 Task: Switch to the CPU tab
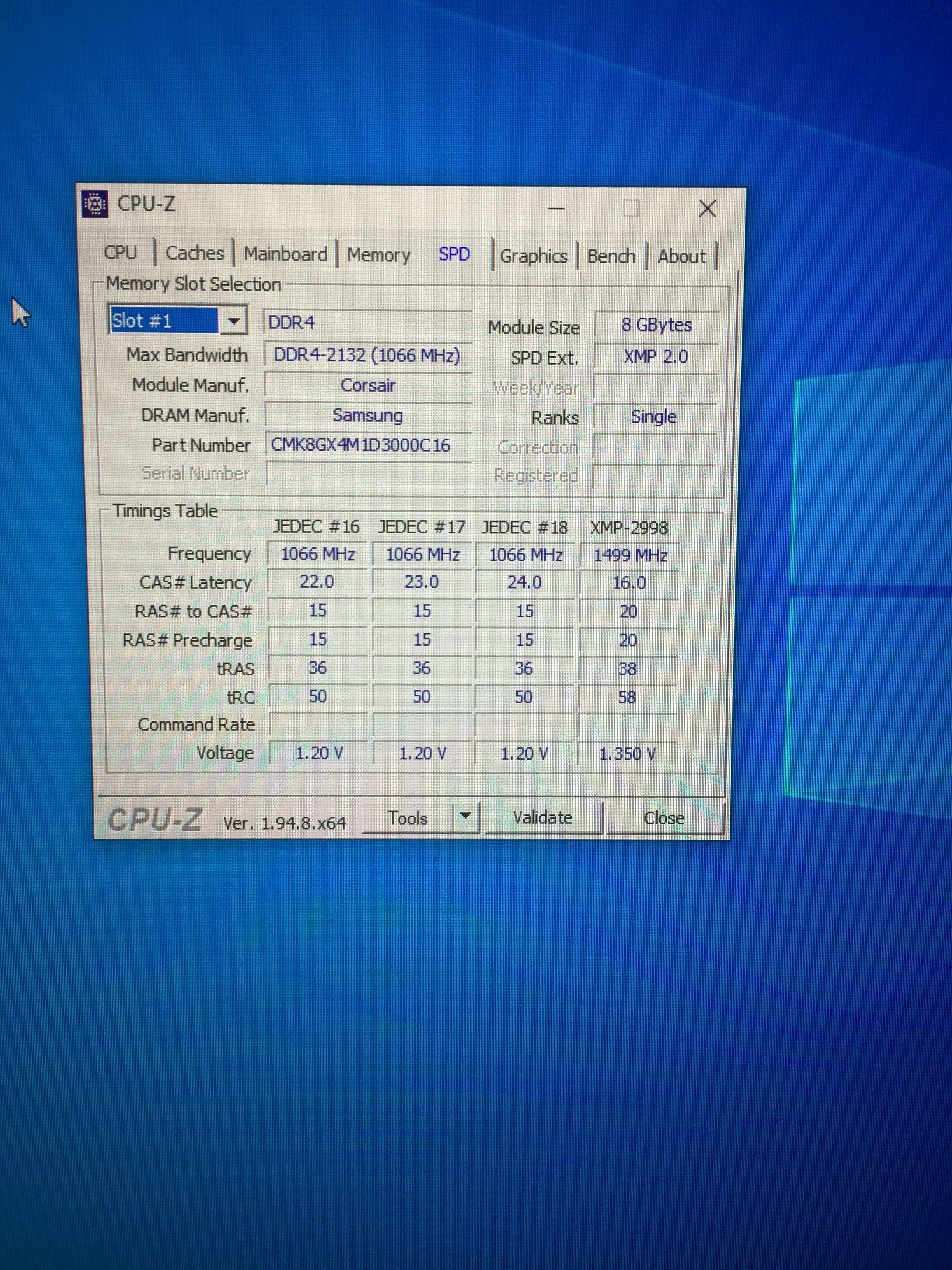tap(121, 253)
